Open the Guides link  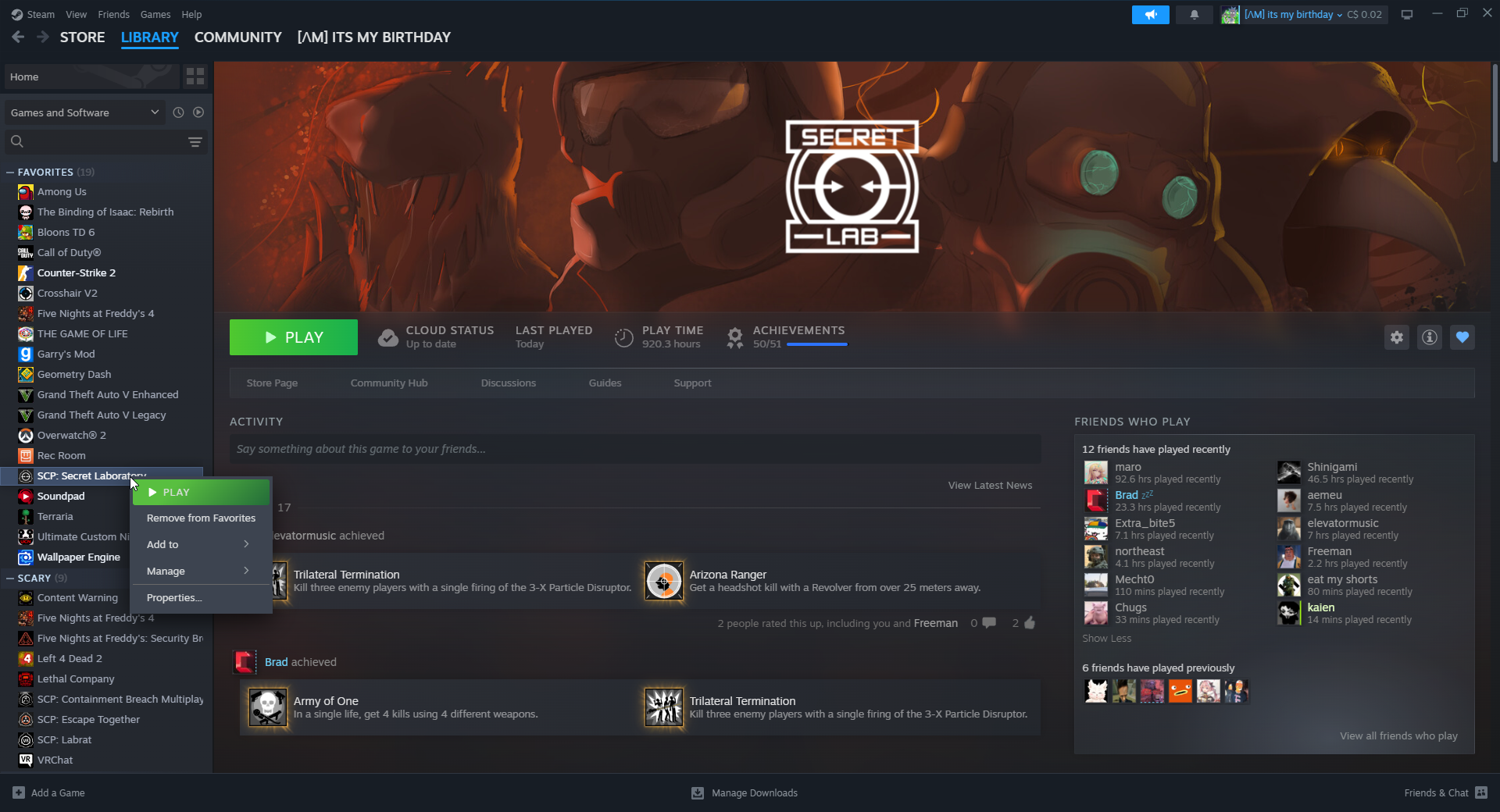coord(605,383)
